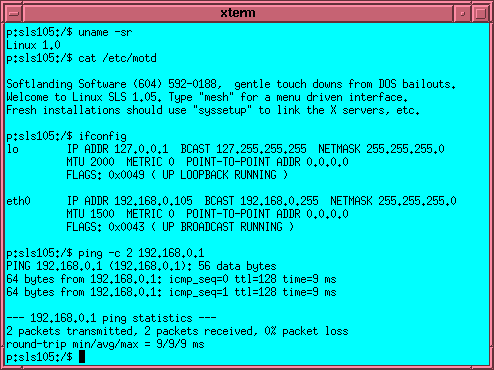The height and width of the screenshot is (370, 494).
Task: Click the IP address 192.168.0.105
Action: click(153, 201)
